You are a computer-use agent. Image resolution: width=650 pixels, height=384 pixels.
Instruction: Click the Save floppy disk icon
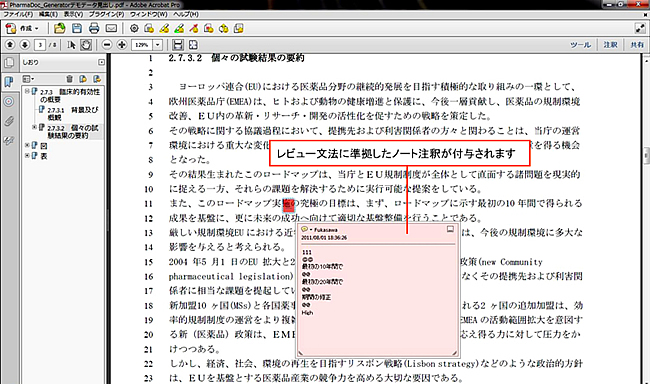[x=77, y=28]
